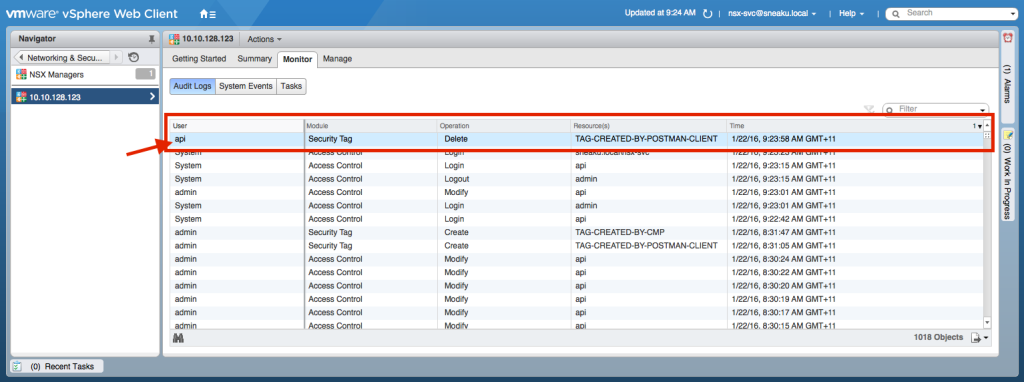Open the Manage tab
1024x382 pixels.
pyautogui.click(x=337, y=59)
